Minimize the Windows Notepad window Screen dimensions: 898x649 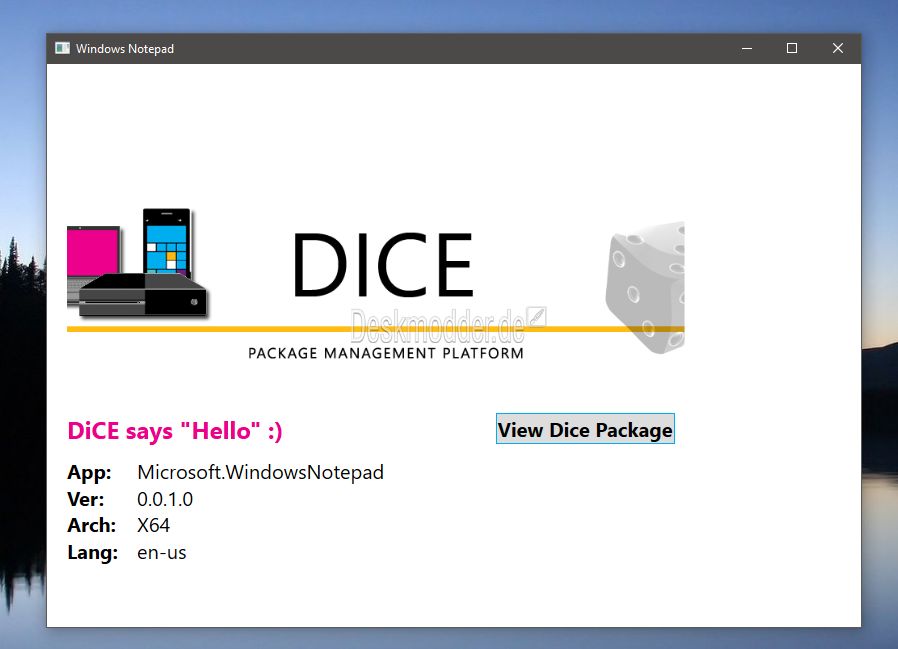coord(747,49)
